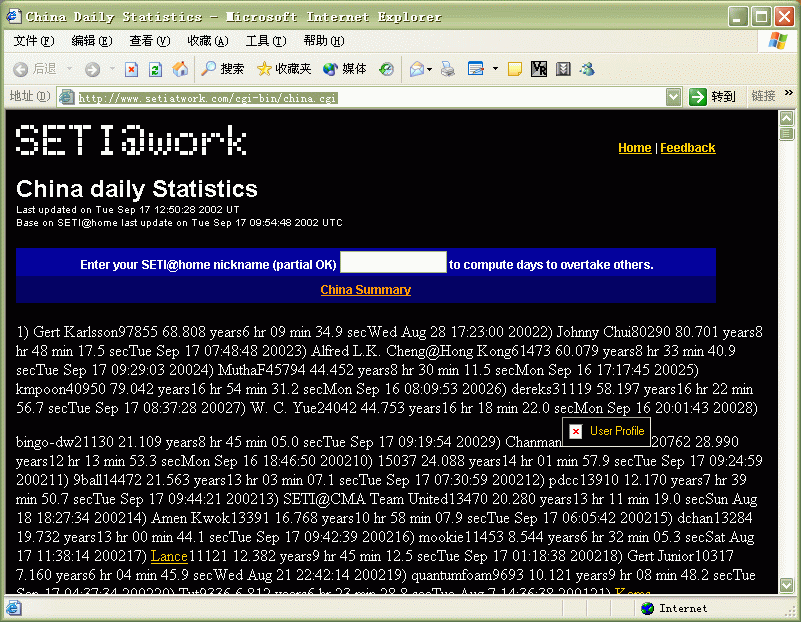Open the Lance user link
The width and height of the screenshot is (801, 622).
[169, 556]
